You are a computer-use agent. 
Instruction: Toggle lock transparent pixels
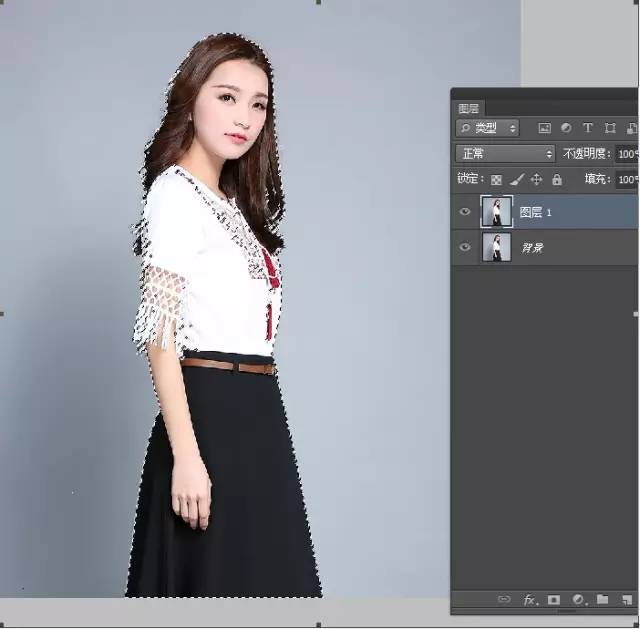point(496,180)
